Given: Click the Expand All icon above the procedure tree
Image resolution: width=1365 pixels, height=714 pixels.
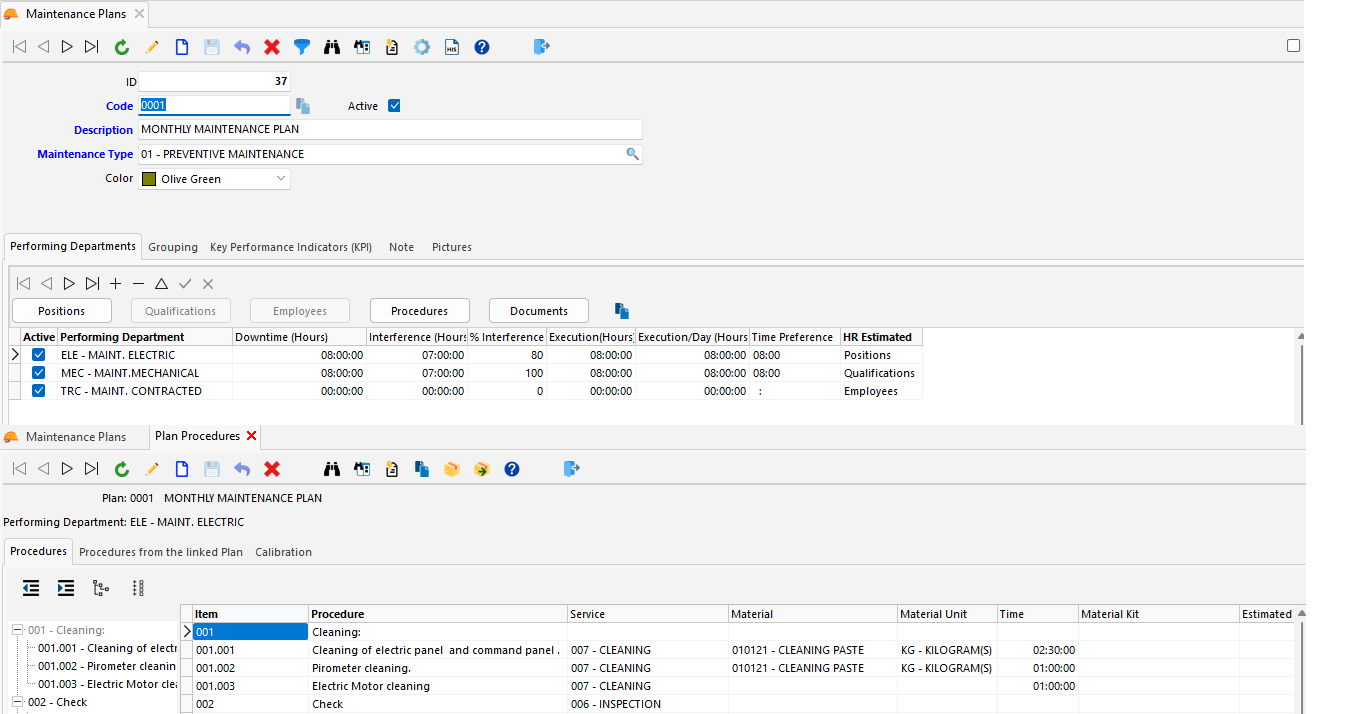Looking at the screenshot, I should (30, 588).
